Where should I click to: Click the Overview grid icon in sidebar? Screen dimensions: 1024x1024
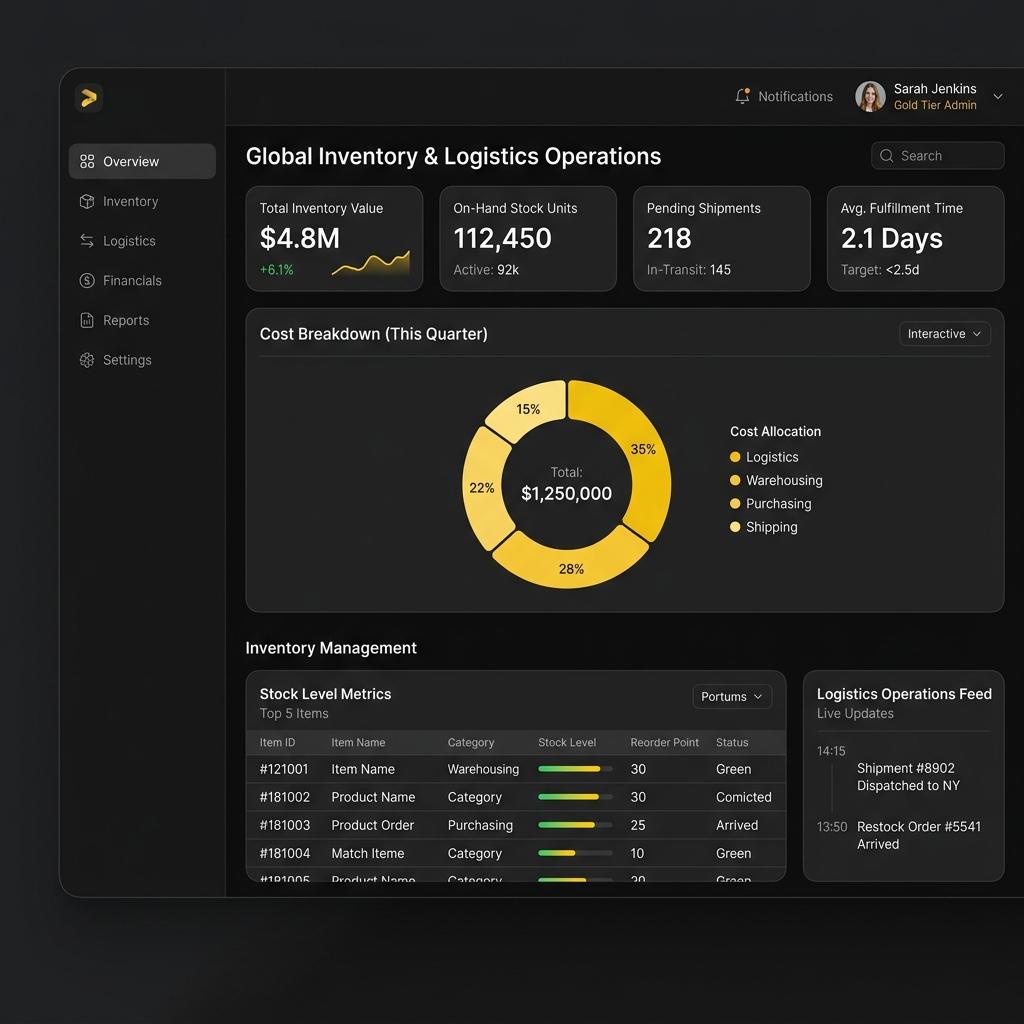[x=87, y=161]
